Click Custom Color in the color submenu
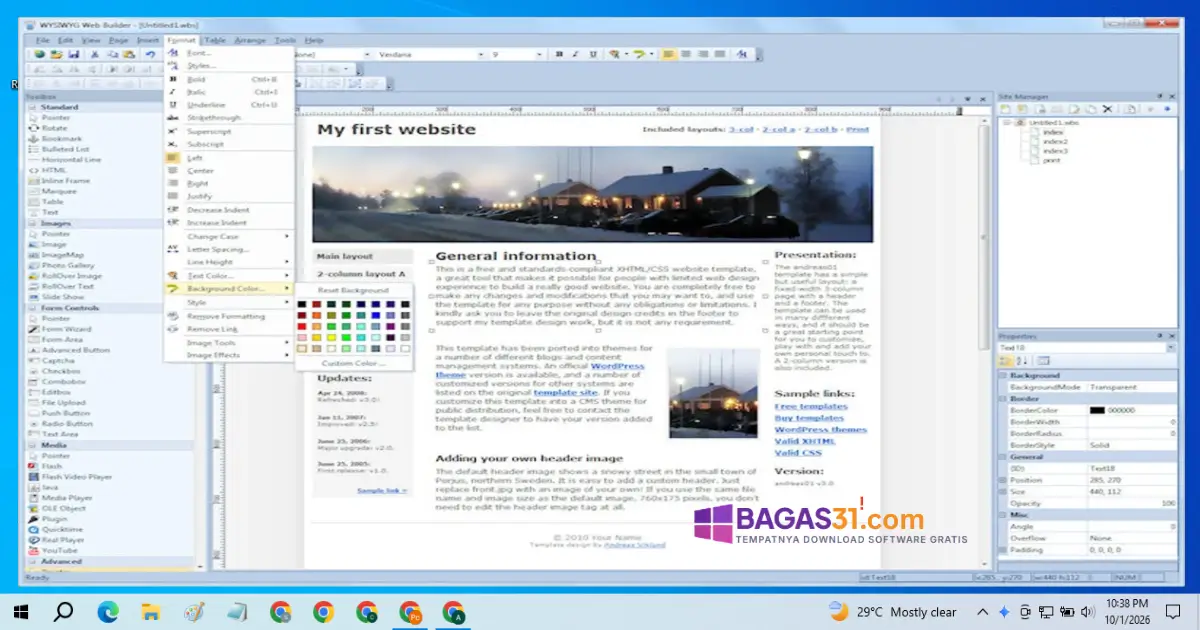This screenshot has height=630, width=1200. [x=353, y=363]
